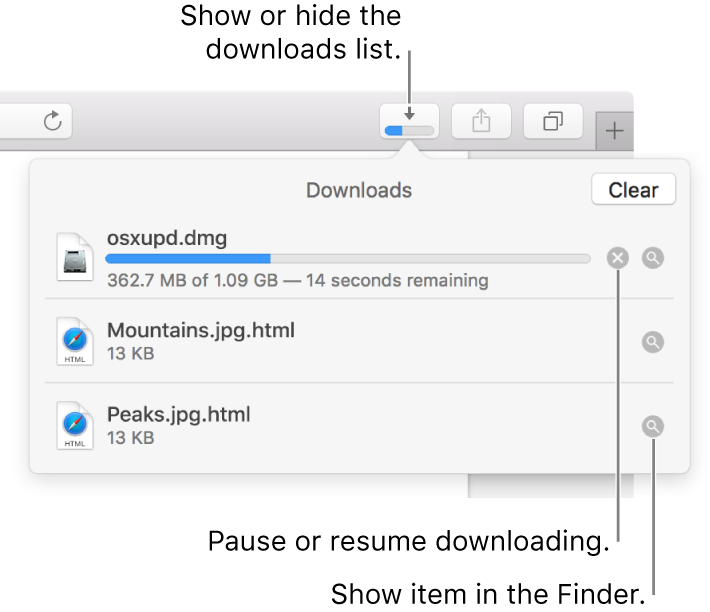Click the Peaks.jpg.html file icon
Screen dimensions: 710x612
coord(75,427)
